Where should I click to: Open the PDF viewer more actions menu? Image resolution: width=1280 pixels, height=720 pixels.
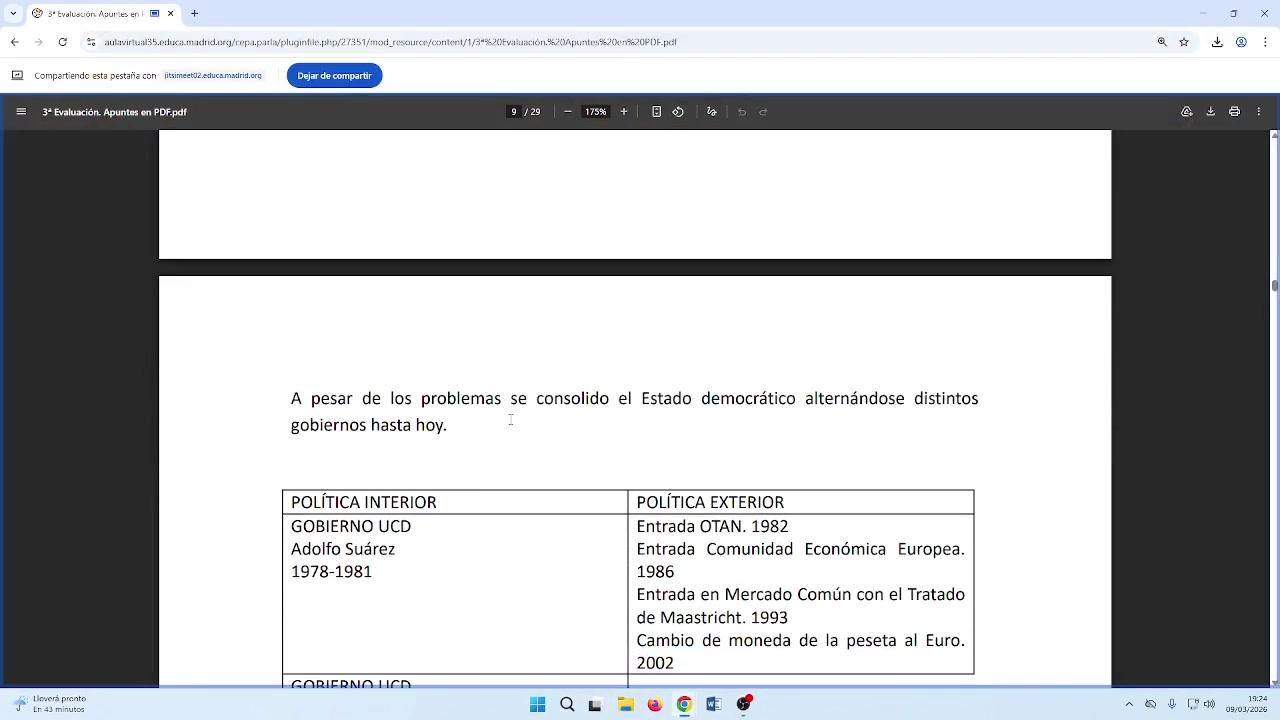pos(1259,112)
